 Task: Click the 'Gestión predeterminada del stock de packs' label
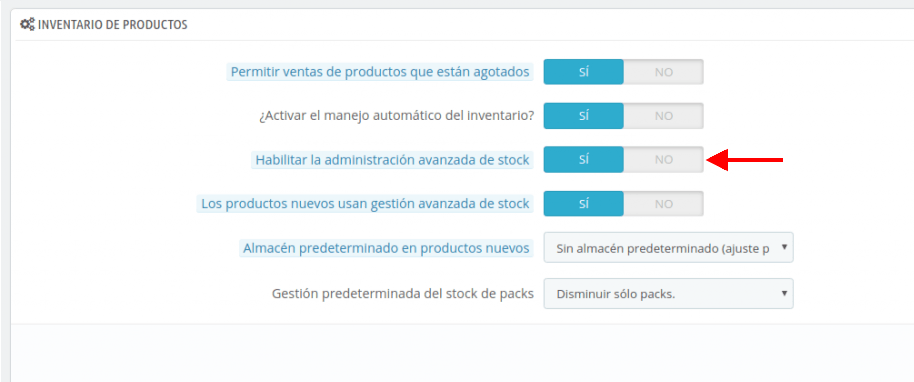[403, 293]
